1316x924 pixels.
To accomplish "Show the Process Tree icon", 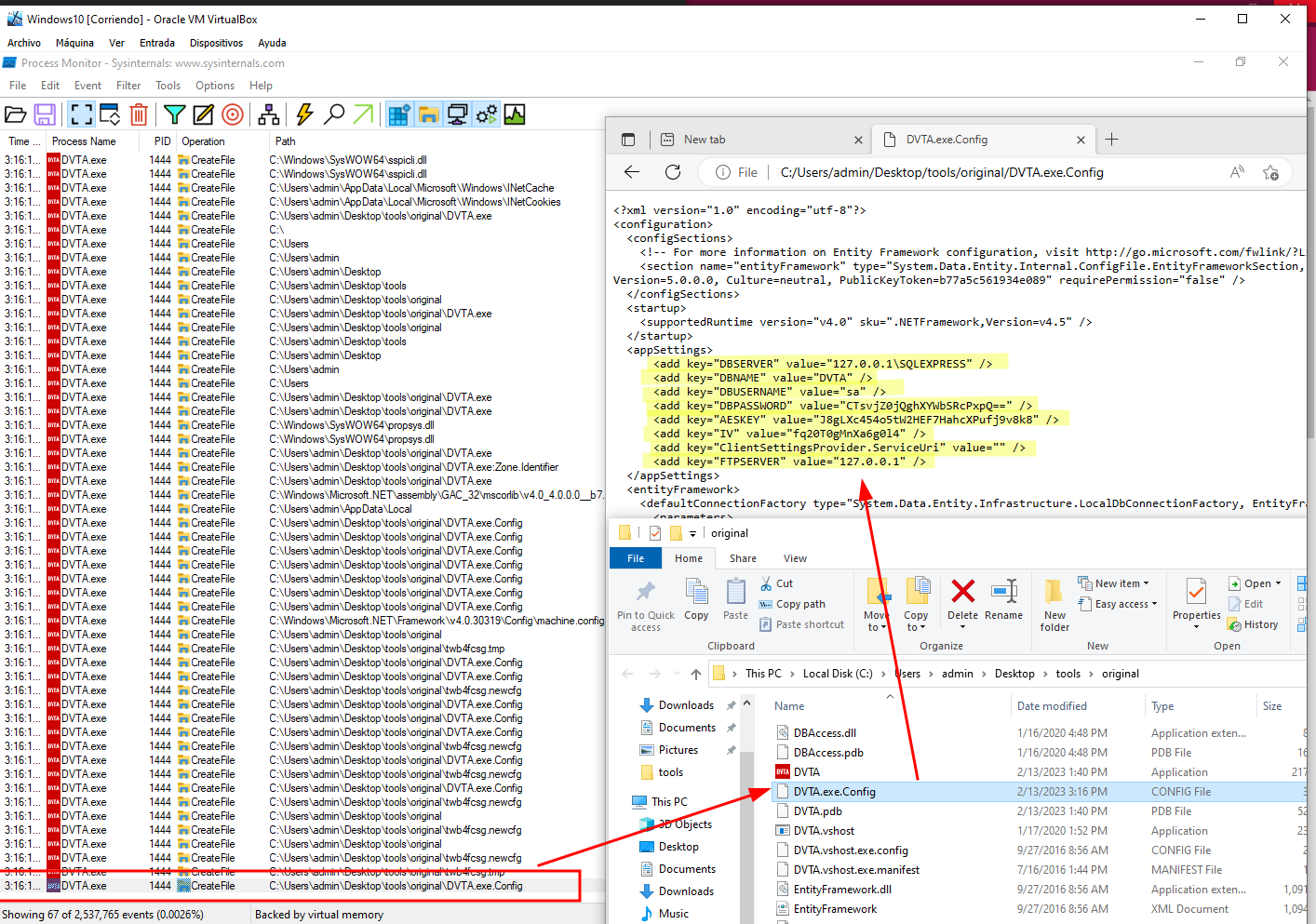I will 269,114.
